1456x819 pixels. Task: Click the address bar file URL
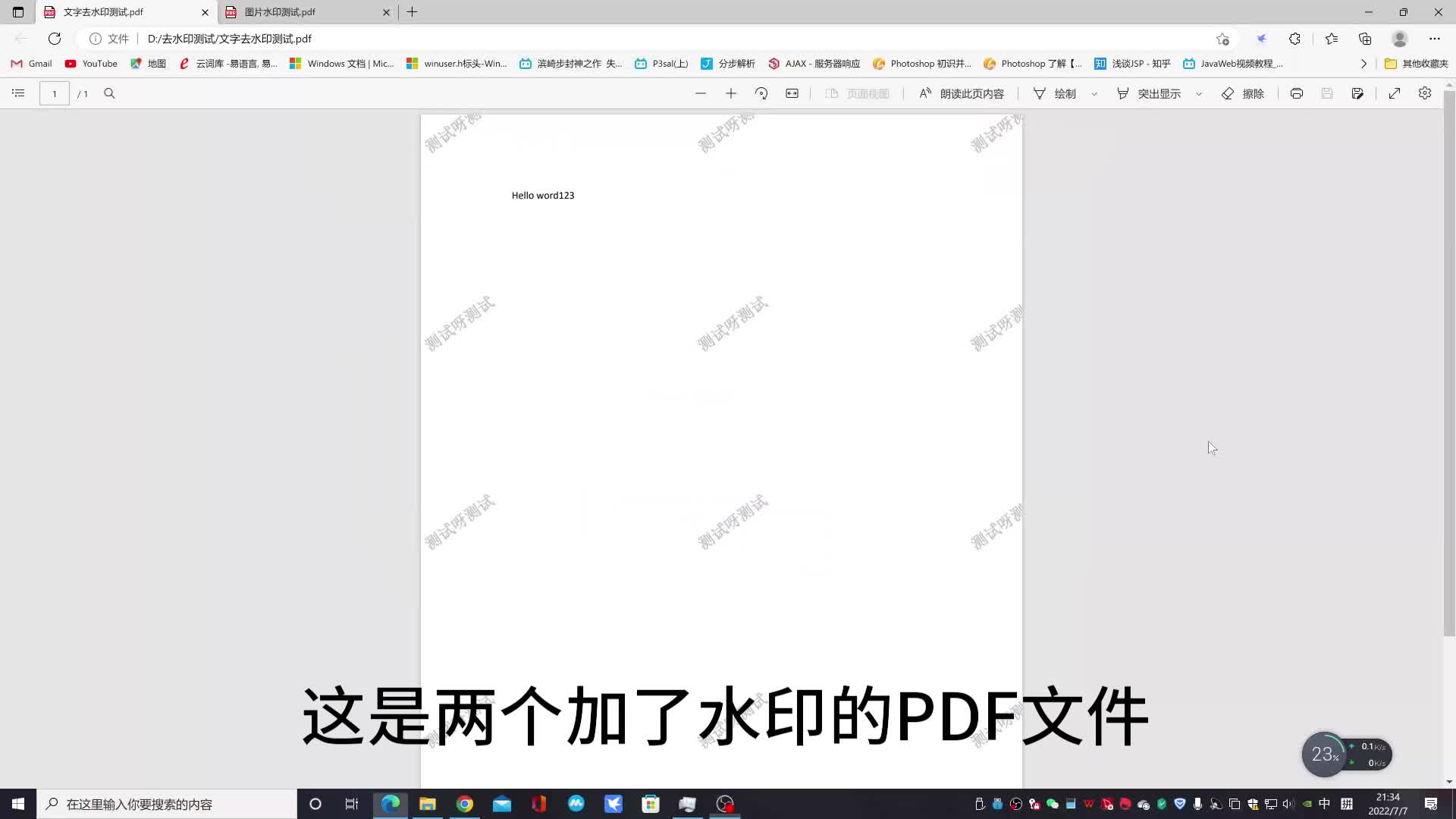click(230, 39)
